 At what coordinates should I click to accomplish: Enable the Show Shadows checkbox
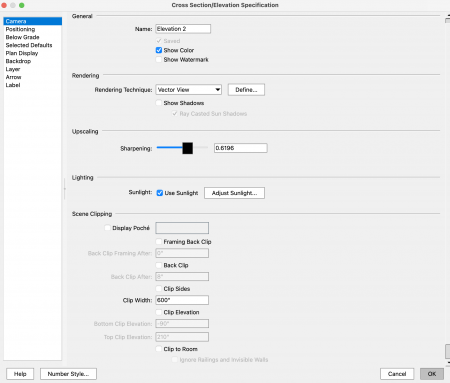pos(159,103)
